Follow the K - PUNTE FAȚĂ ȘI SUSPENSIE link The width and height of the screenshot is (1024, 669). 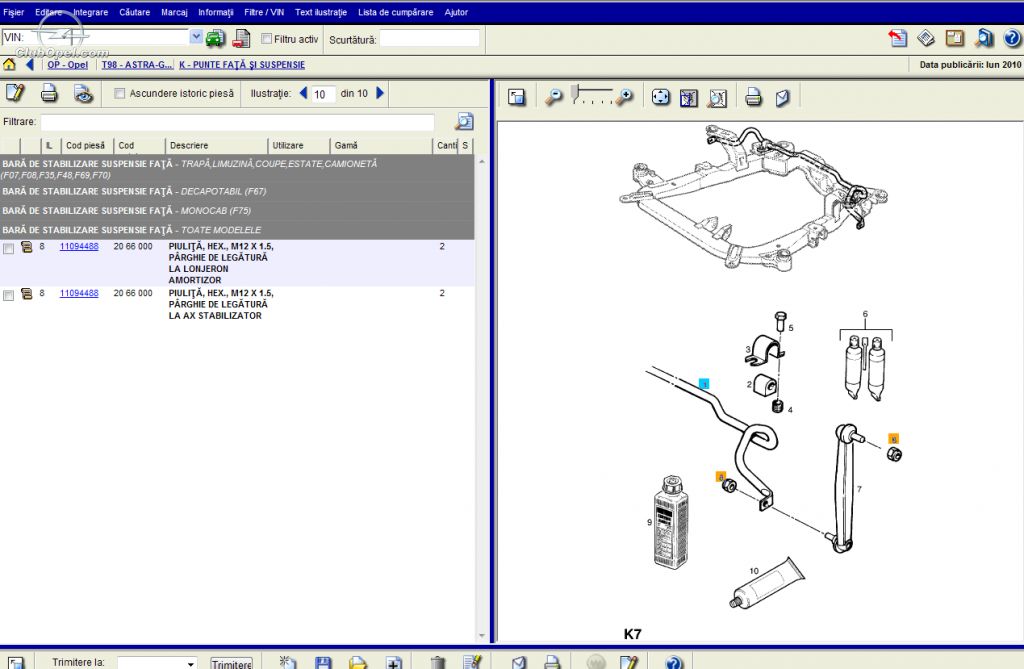(242, 65)
